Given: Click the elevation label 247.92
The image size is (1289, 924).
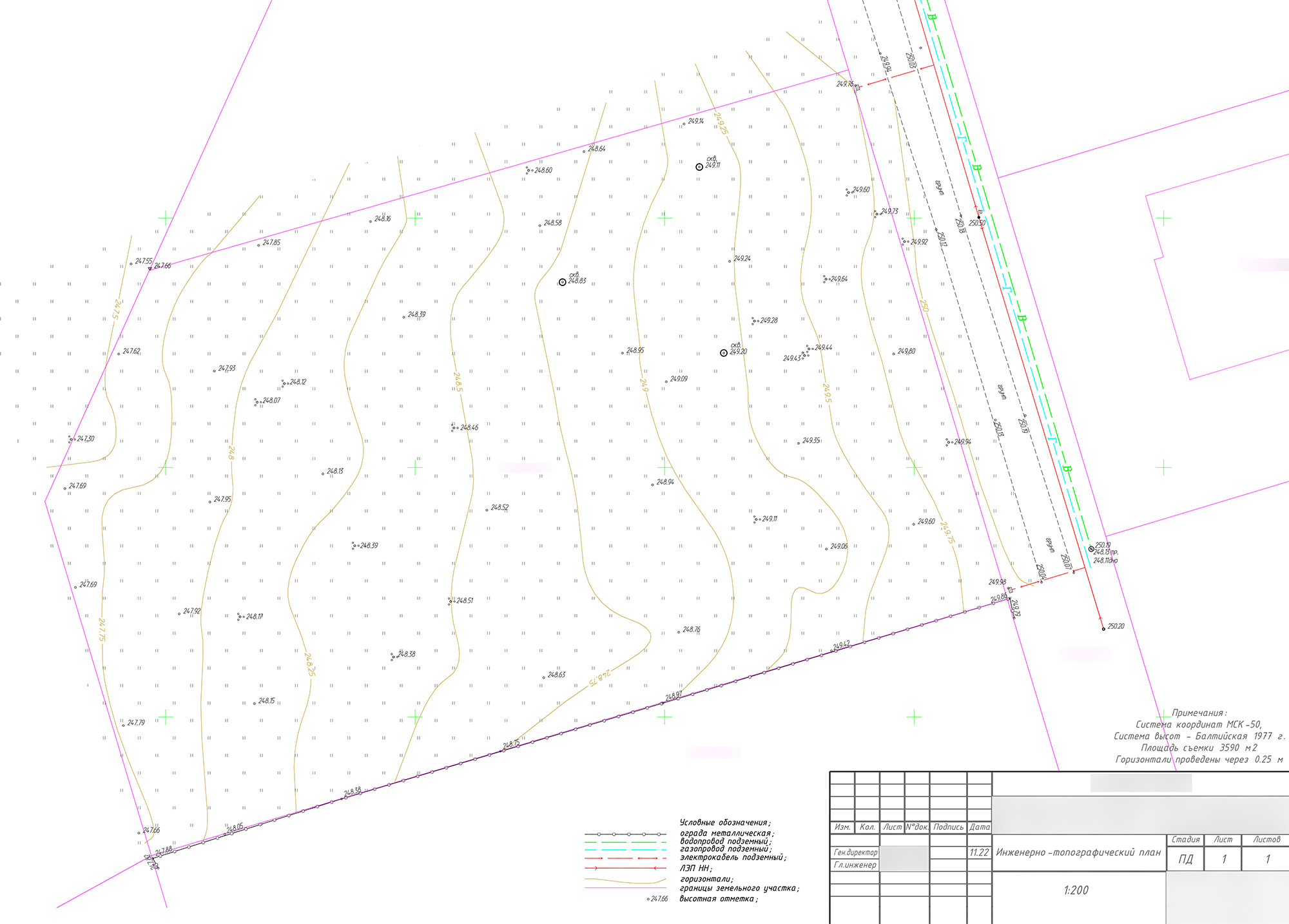Looking at the screenshot, I should tap(191, 611).
